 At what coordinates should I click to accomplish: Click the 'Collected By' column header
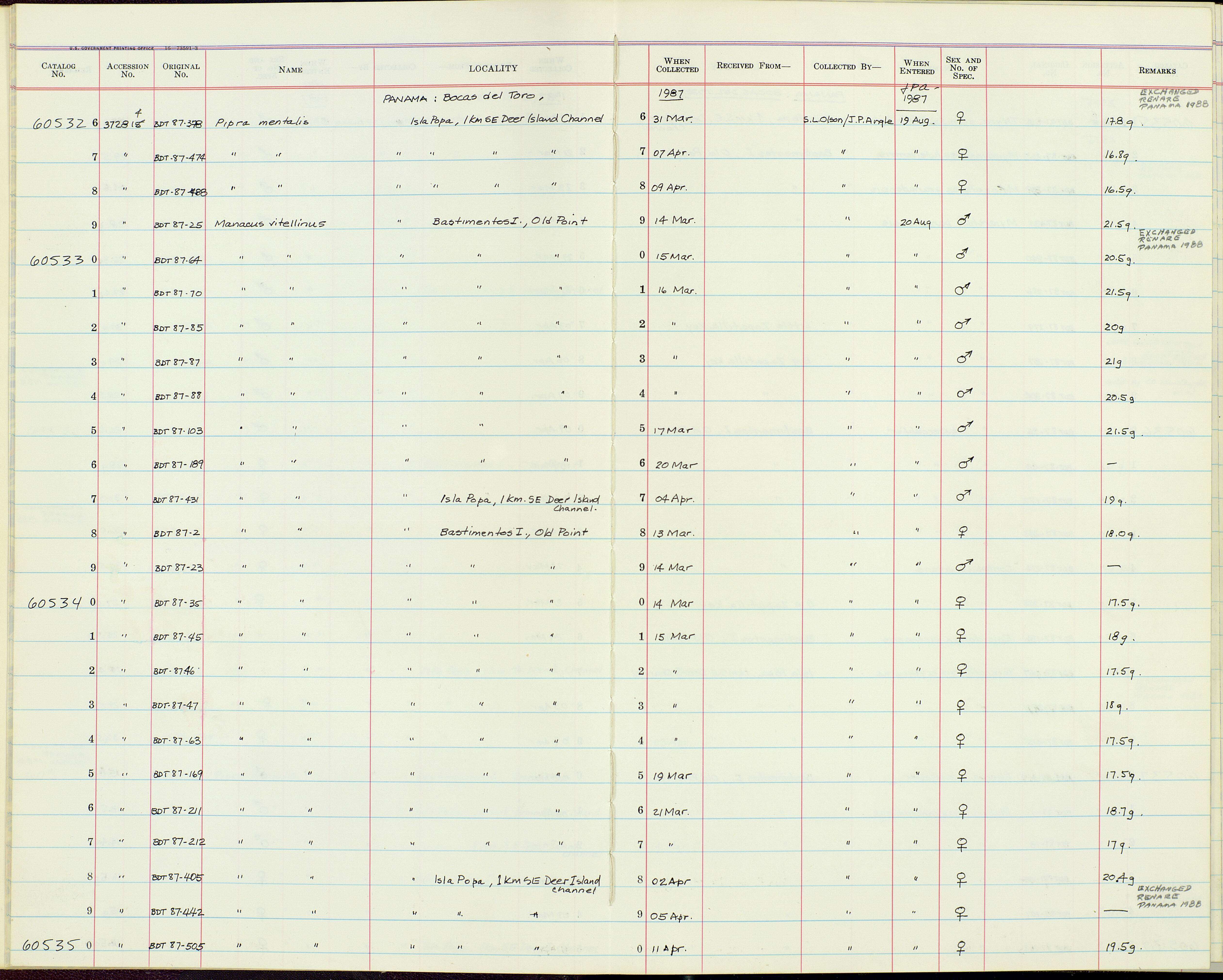(x=848, y=66)
